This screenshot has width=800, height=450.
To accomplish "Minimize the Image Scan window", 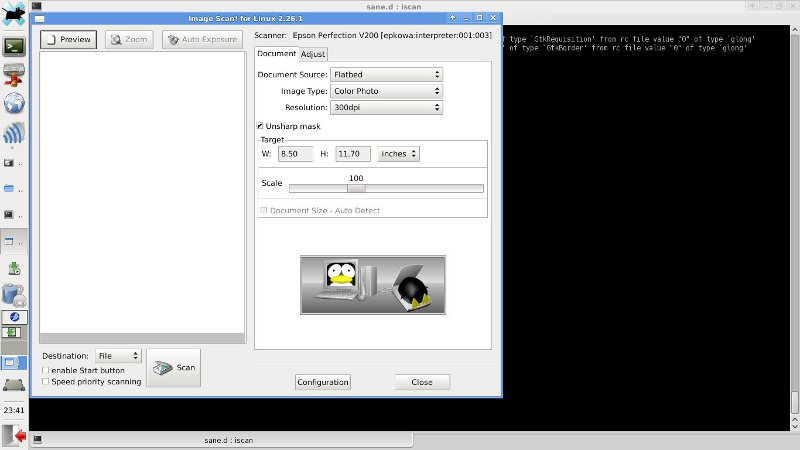I will coord(466,18).
